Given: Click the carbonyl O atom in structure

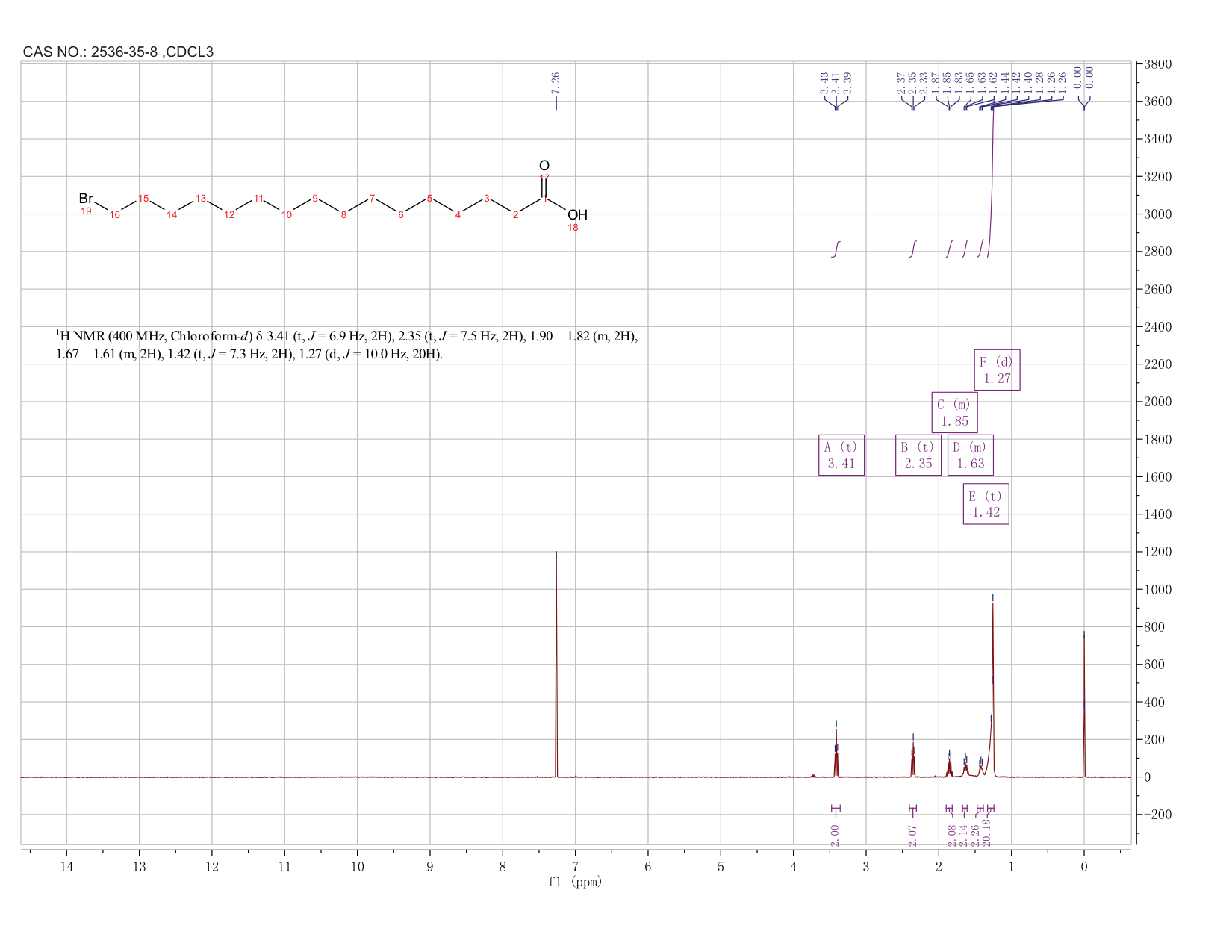Looking at the screenshot, I should [x=544, y=166].
